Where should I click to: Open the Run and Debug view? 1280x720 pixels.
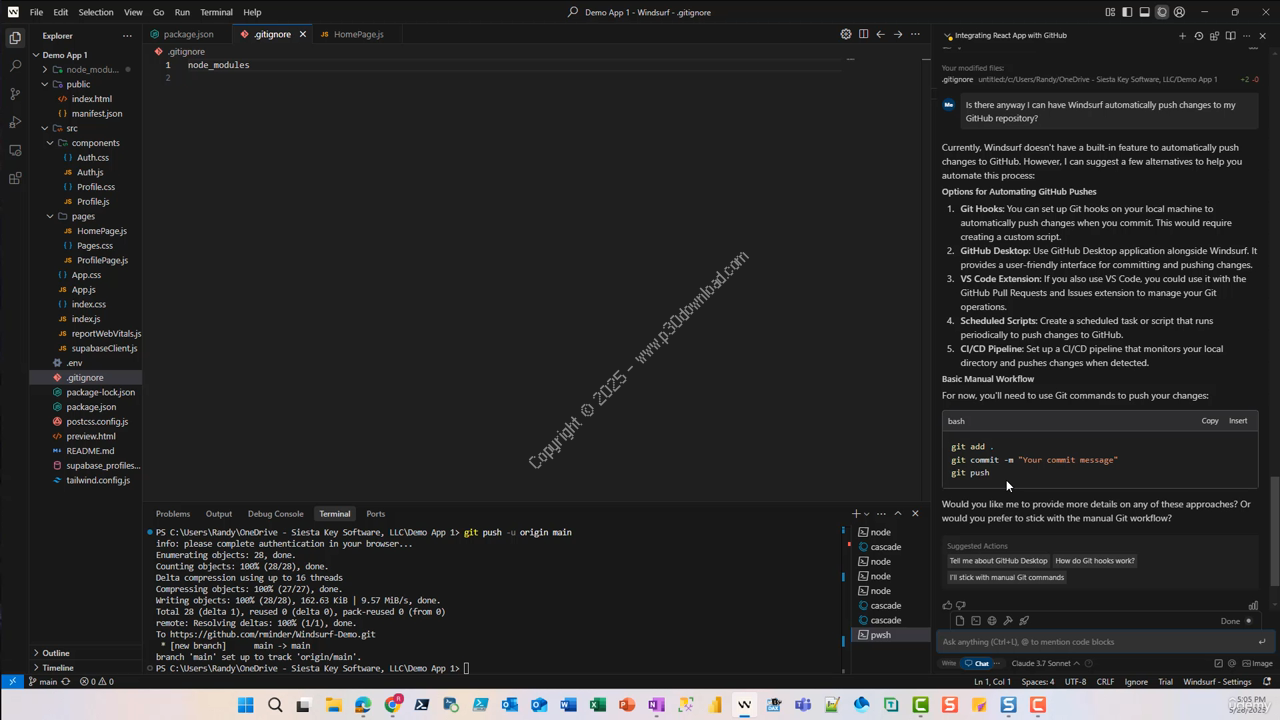pos(15,122)
